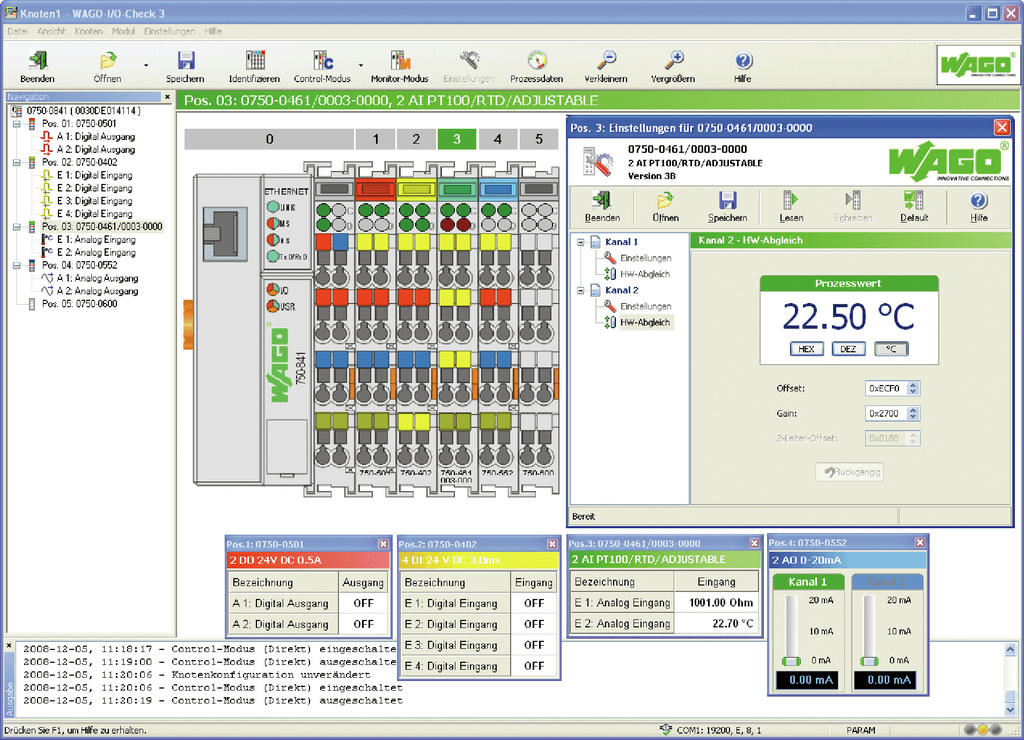Click Lesen icon in settings dialog
Screen dimensions: 1024x740
(791, 201)
